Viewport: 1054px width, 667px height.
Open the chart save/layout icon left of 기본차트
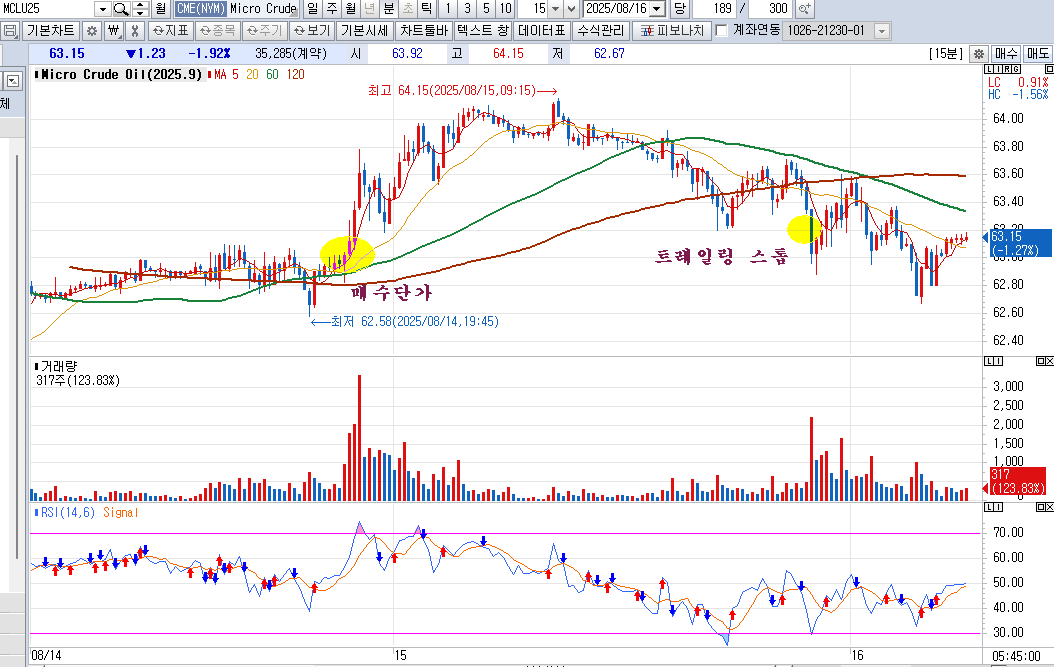10,31
